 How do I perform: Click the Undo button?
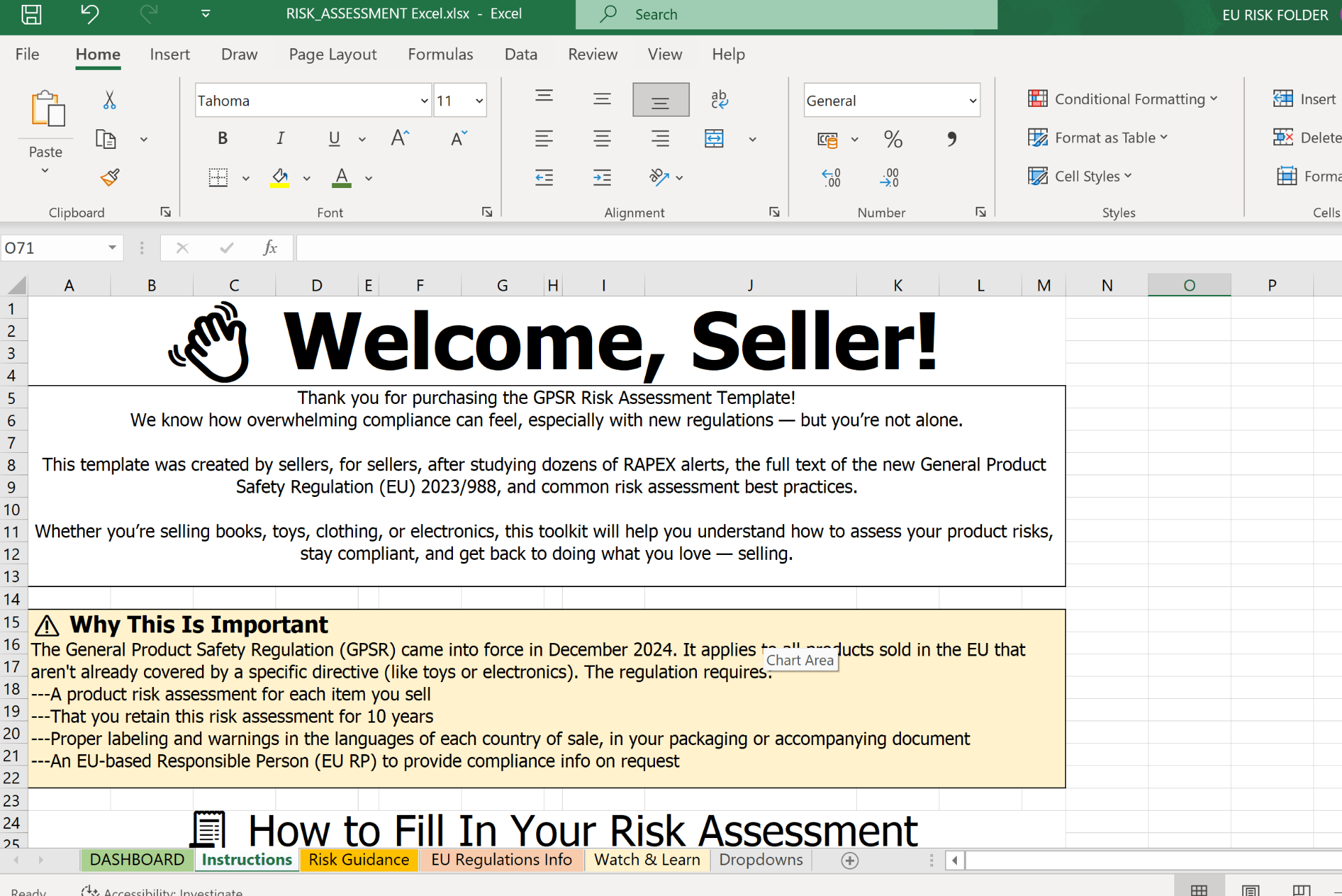point(89,13)
